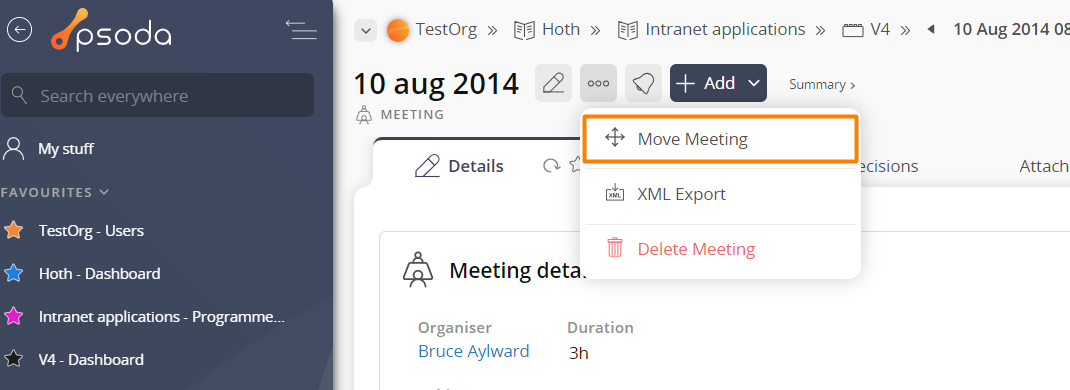
Task: Click the previous meeting arrow in breadcrumb
Action: click(x=931, y=29)
